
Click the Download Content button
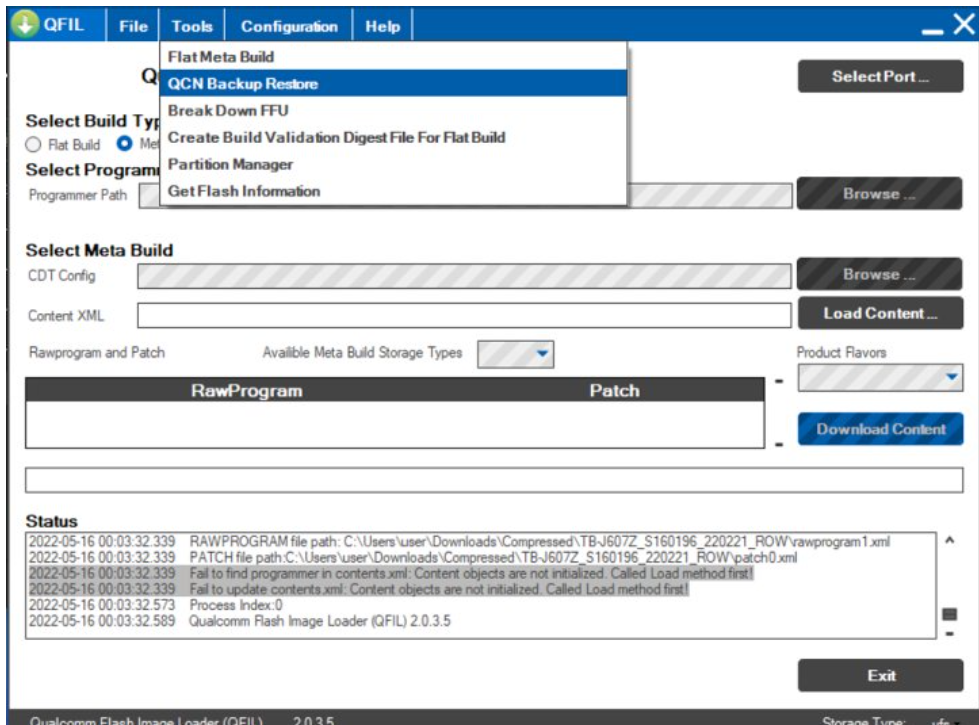(880, 429)
